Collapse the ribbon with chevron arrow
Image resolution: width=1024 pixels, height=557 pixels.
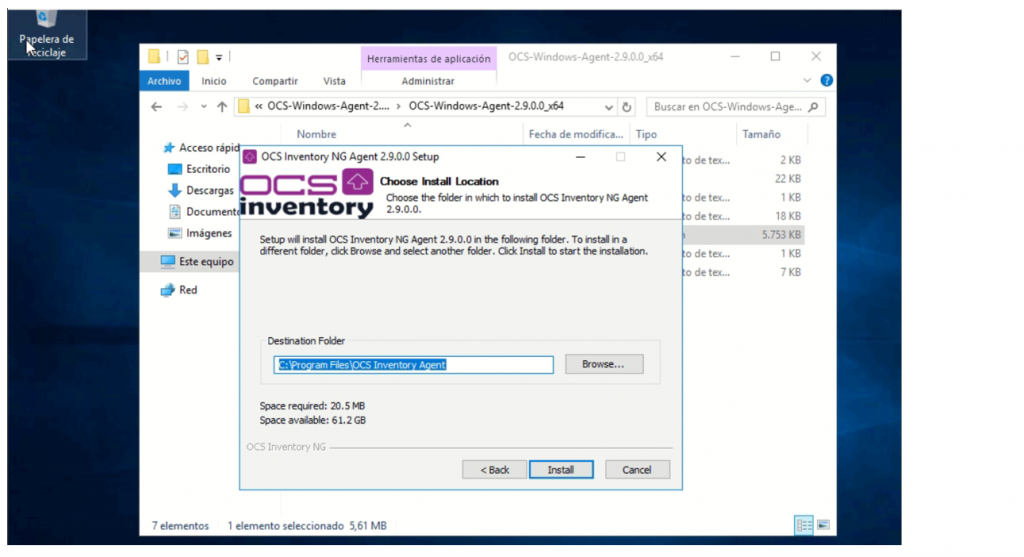tap(807, 80)
